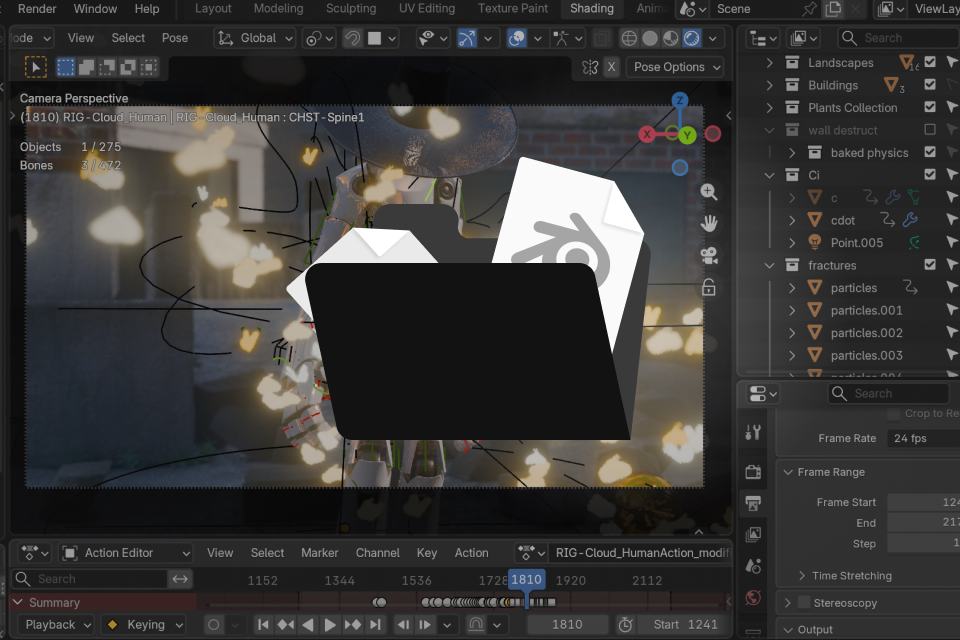Open the Tool properties tab

coord(753,432)
